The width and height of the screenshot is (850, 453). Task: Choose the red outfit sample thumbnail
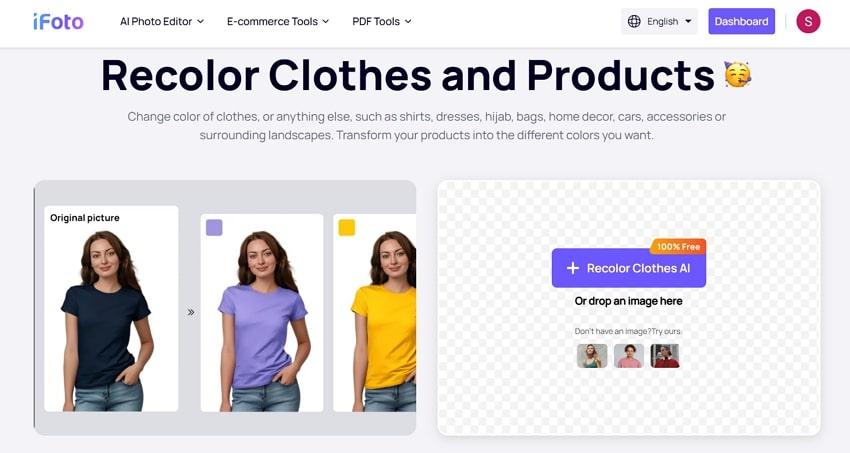(x=665, y=356)
